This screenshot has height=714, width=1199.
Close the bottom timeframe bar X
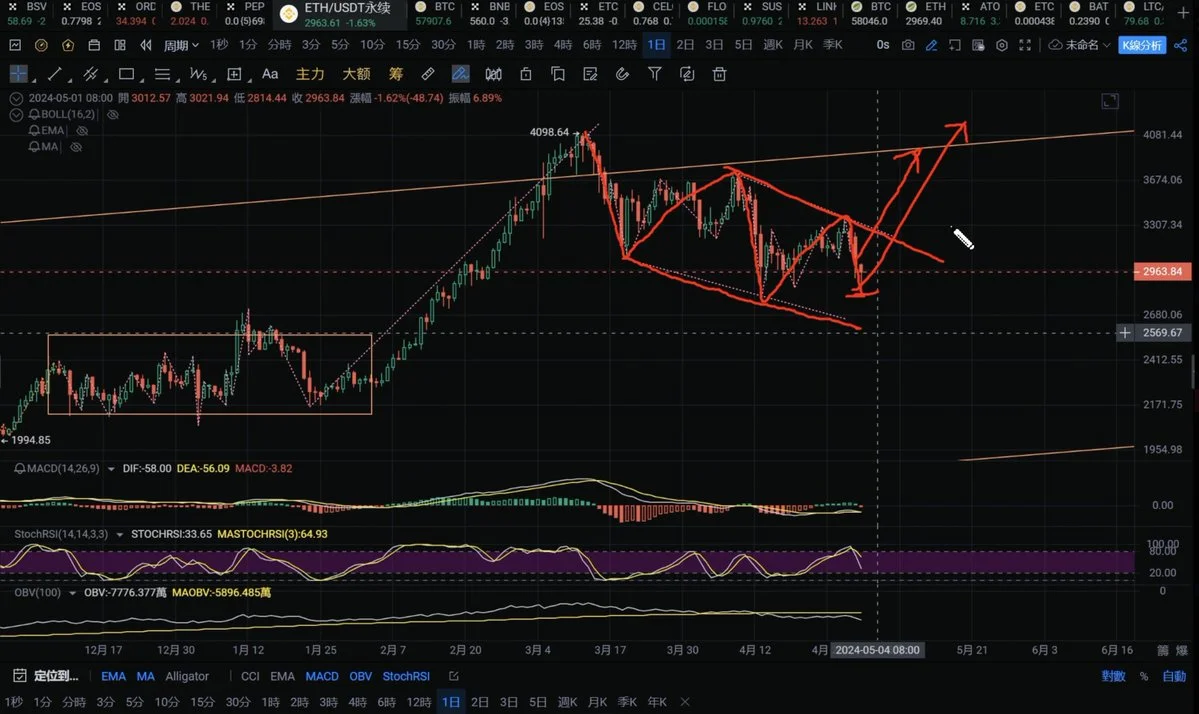[685, 702]
